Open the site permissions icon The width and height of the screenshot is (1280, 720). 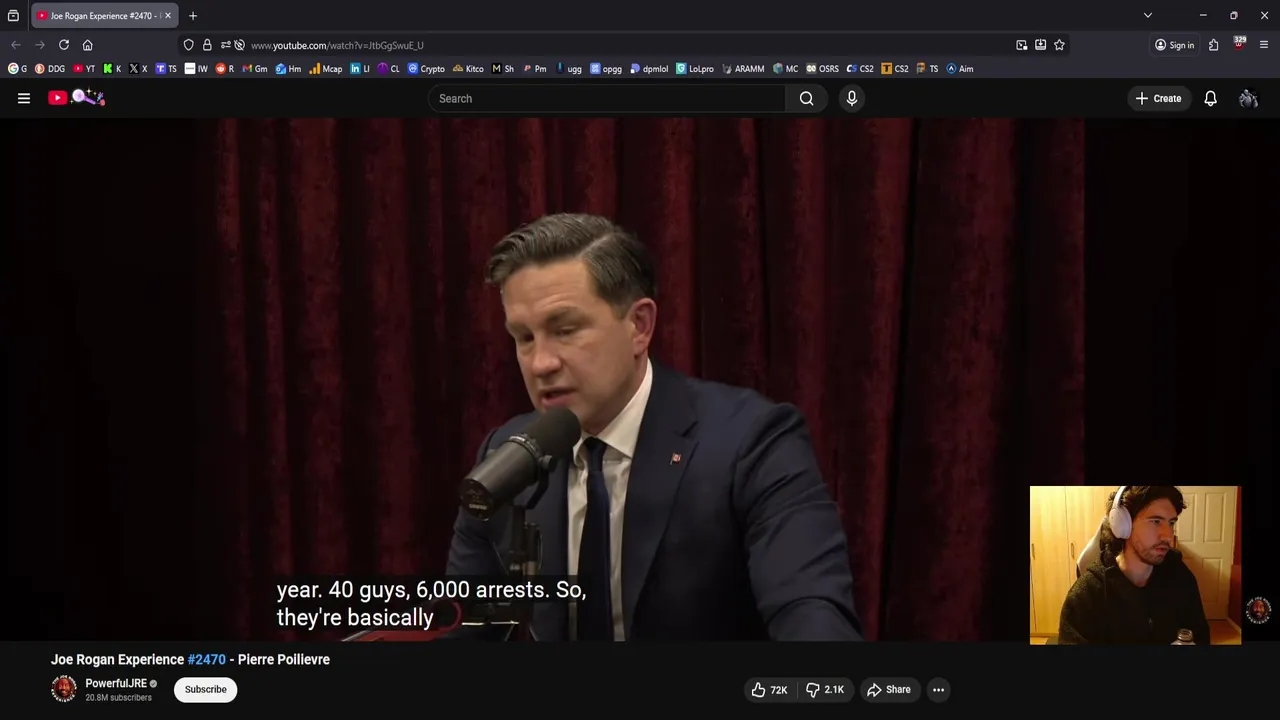pyautogui.click(x=225, y=45)
